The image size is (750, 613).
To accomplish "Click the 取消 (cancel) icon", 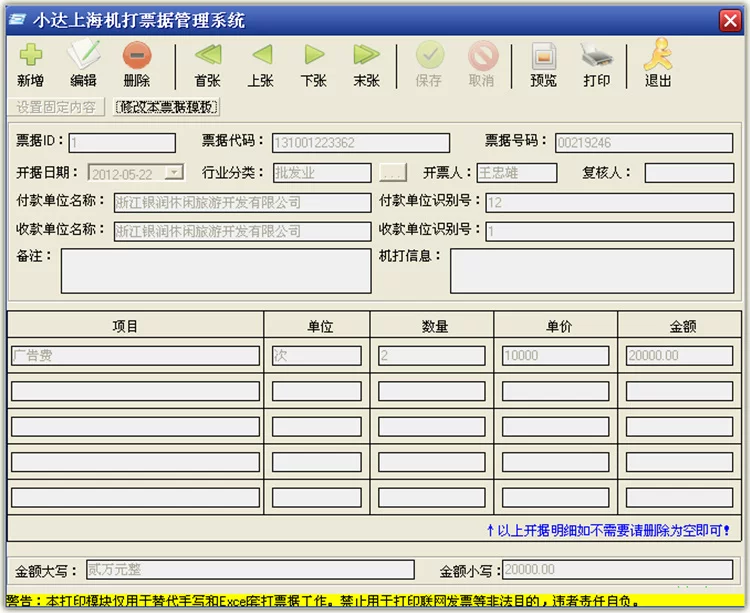I will 482,55.
